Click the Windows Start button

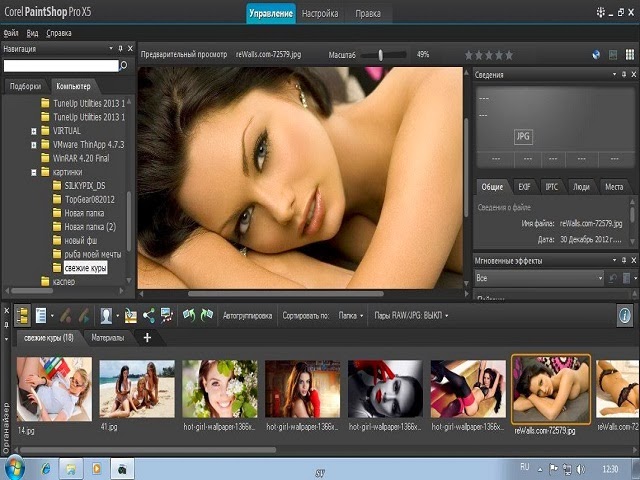14,468
